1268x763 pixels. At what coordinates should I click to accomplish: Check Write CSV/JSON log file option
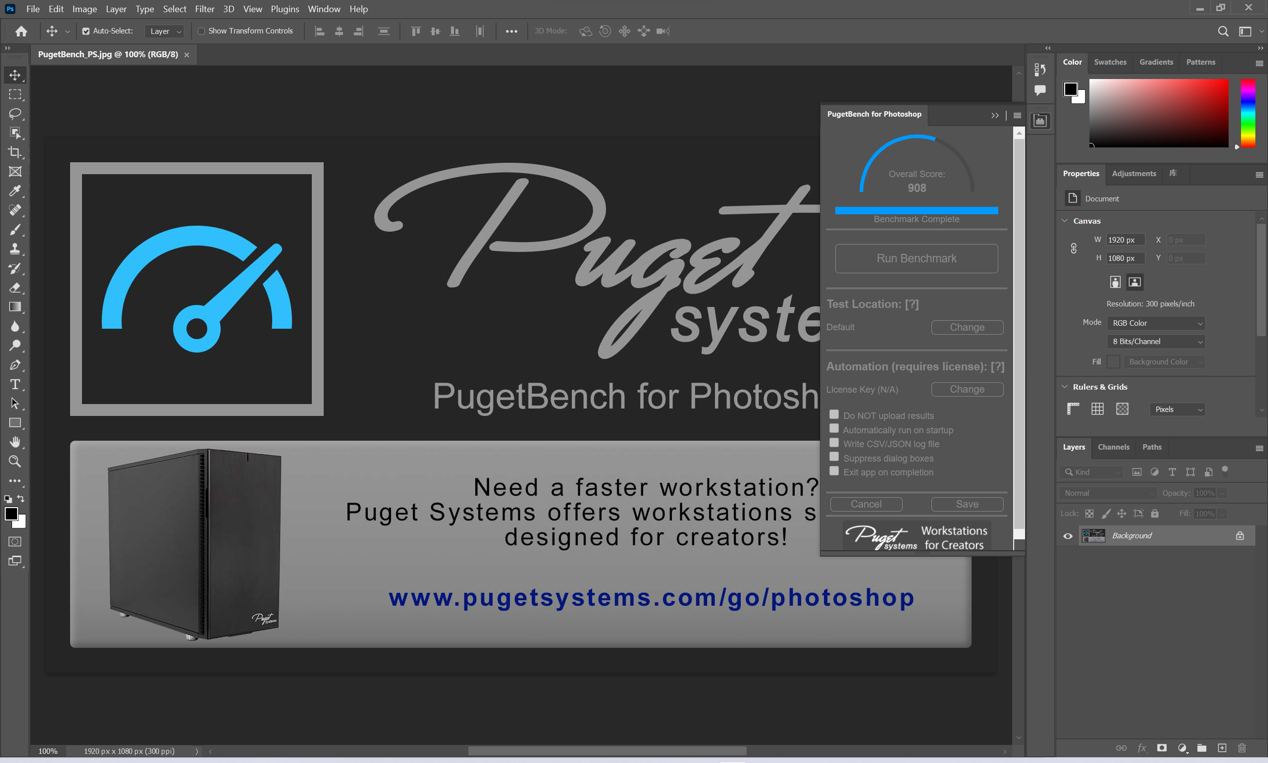click(834, 443)
